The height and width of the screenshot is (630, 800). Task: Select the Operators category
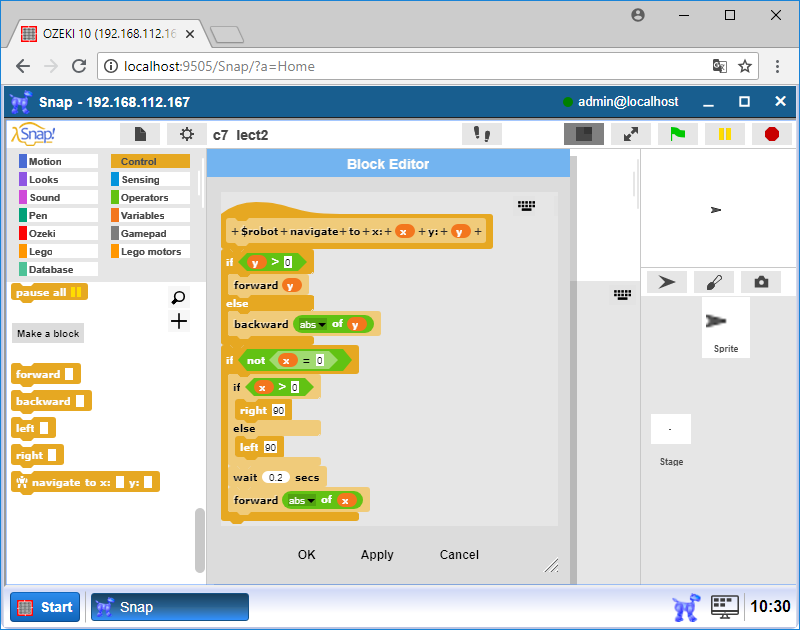click(x=151, y=197)
